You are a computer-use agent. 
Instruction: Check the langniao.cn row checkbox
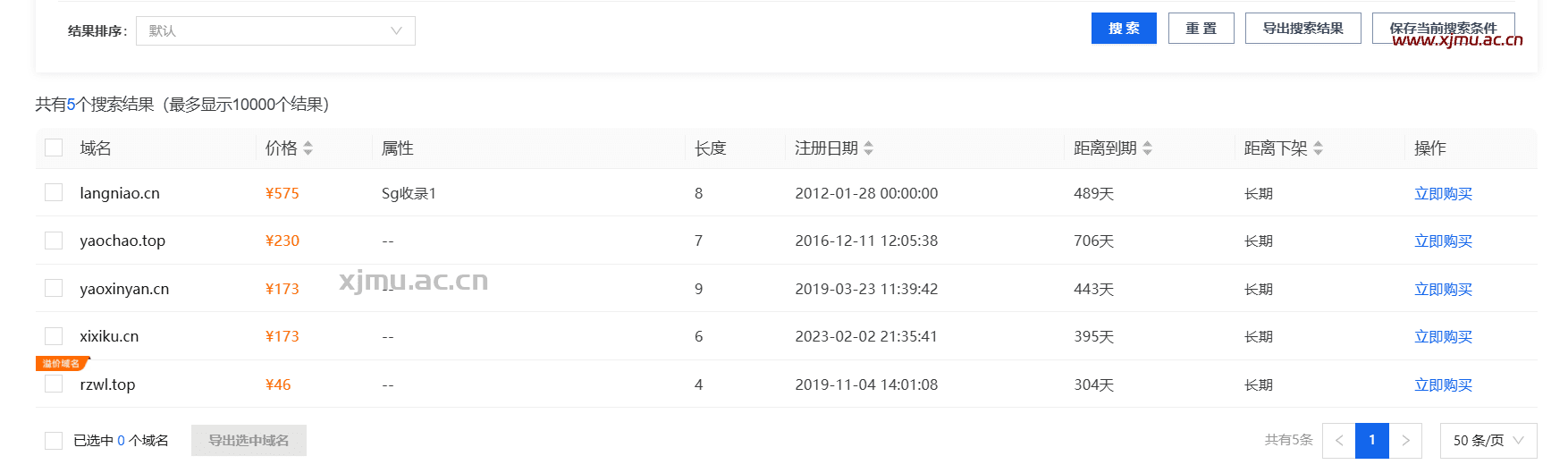(54, 192)
